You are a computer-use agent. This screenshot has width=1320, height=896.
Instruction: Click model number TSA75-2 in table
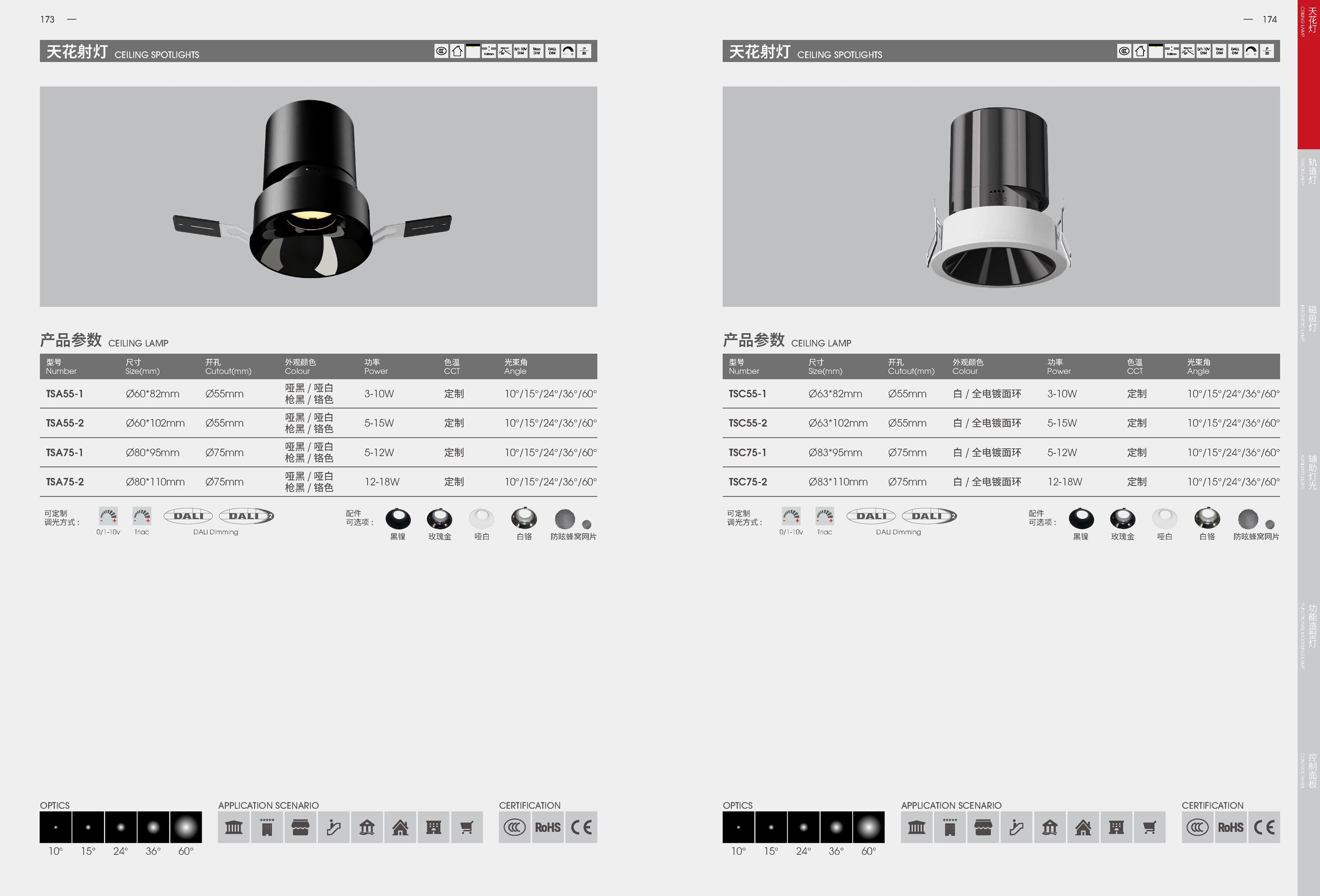pos(65,482)
